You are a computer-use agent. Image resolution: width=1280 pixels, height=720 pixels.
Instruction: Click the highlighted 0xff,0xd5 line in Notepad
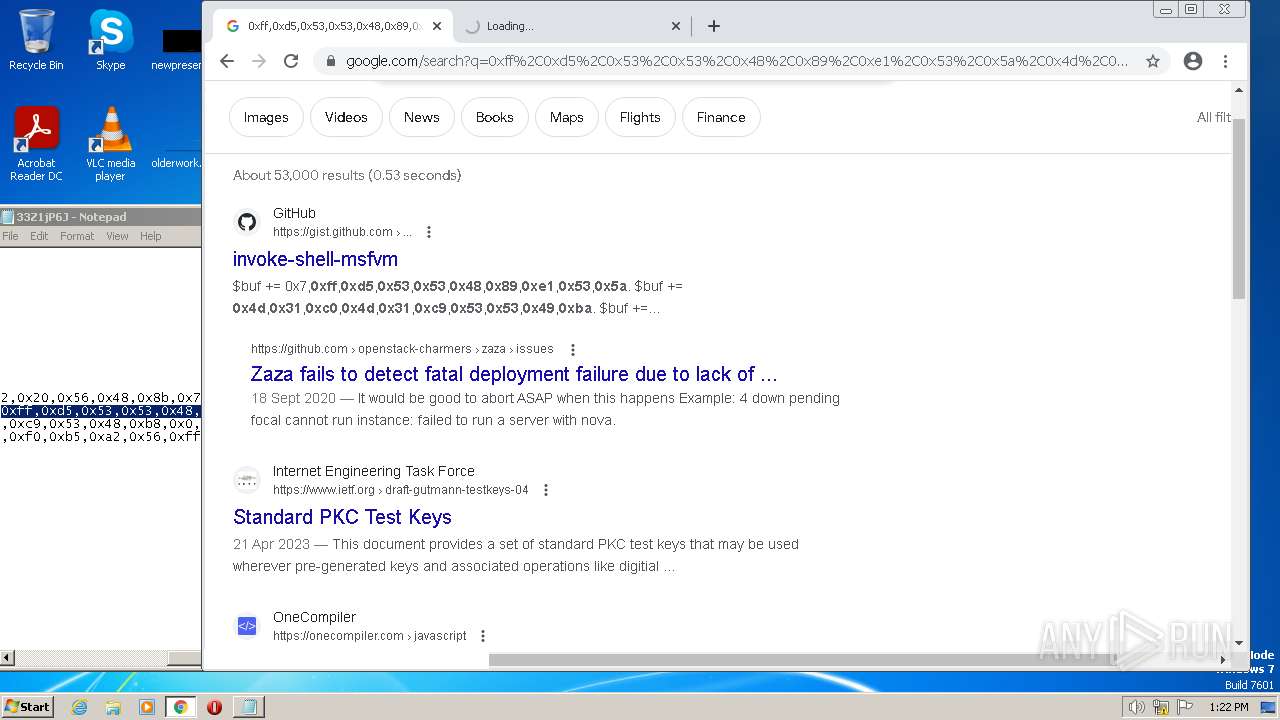pyautogui.click(x=100, y=411)
